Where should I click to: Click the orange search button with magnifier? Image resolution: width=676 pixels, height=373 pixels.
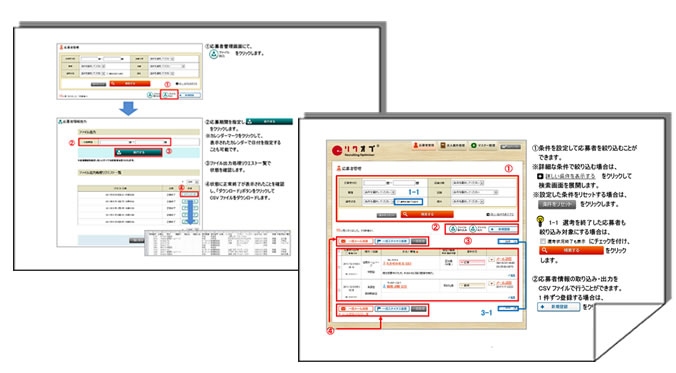click(x=427, y=214)
